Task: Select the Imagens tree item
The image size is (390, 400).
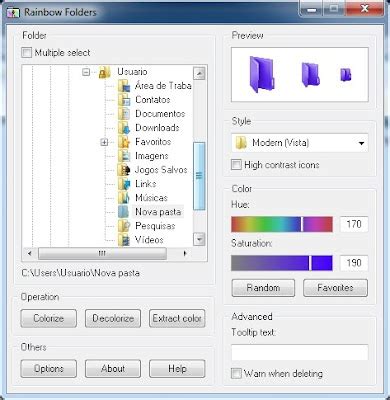Action: click(x=152, y=156)
